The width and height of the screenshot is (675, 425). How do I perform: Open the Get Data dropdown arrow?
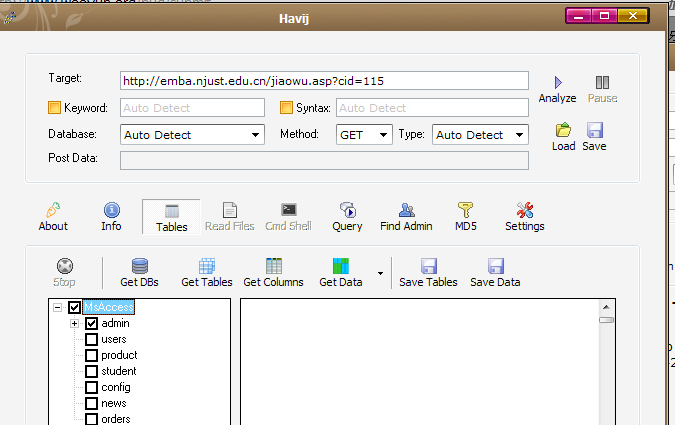380,273
